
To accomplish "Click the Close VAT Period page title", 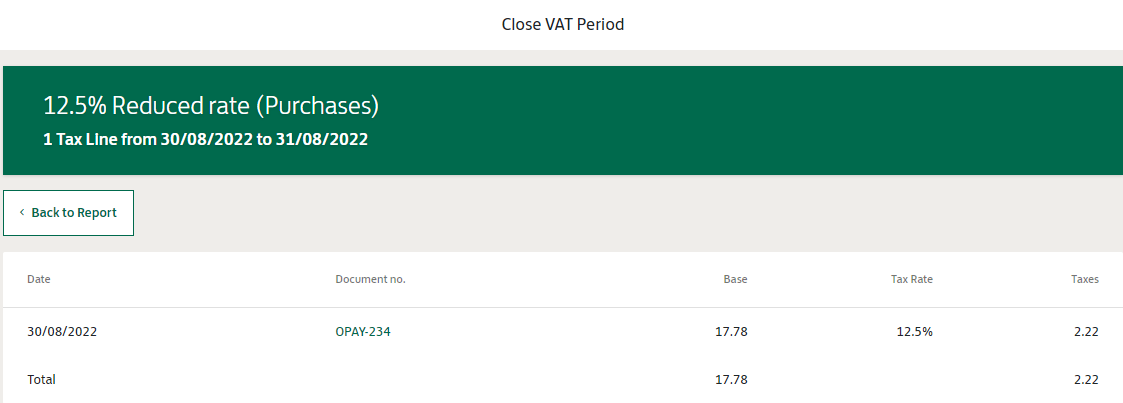I will 562,24.
